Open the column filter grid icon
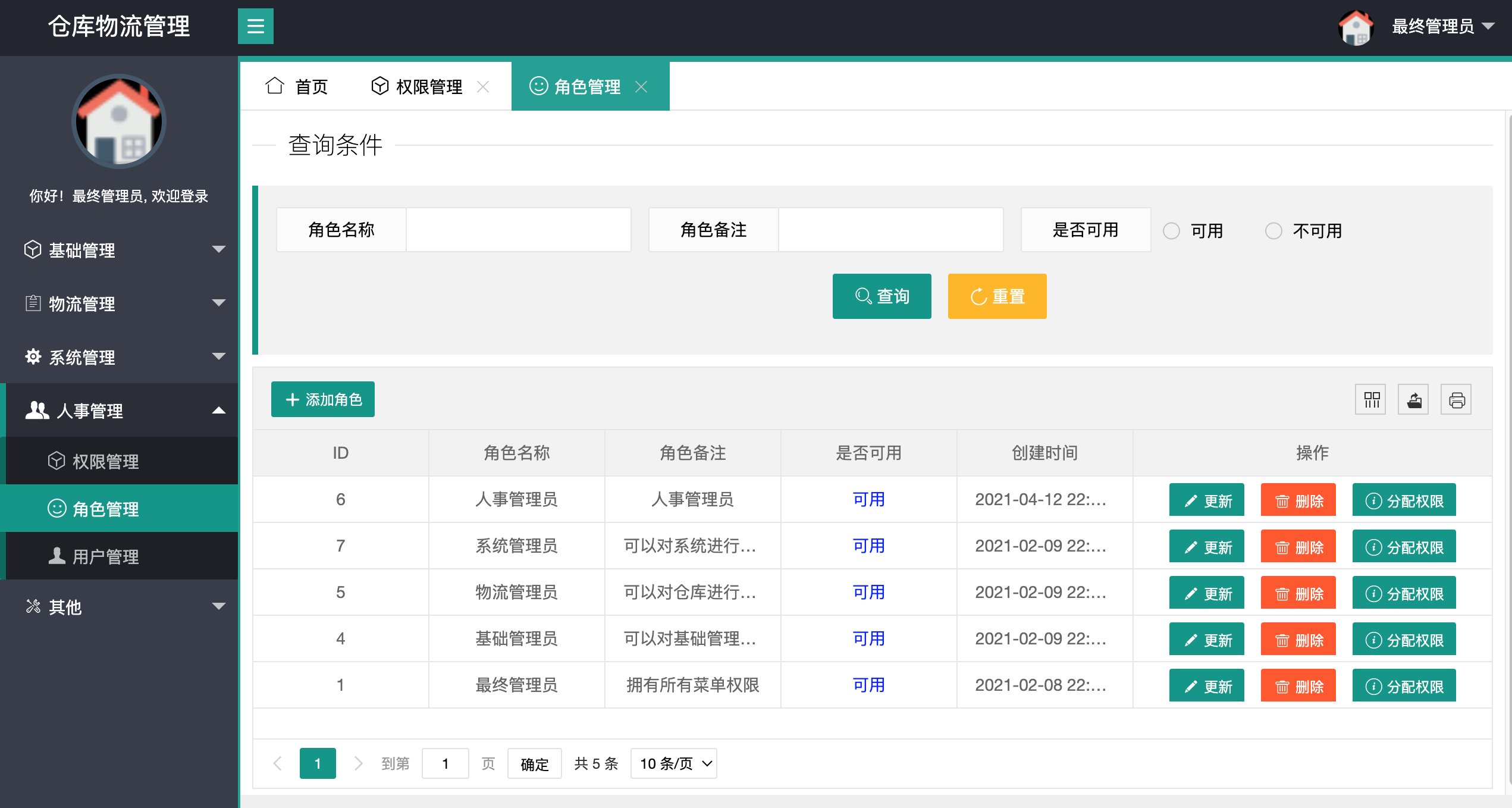The width and height of the screenshot is (1512, 808). coord(1371,399)
